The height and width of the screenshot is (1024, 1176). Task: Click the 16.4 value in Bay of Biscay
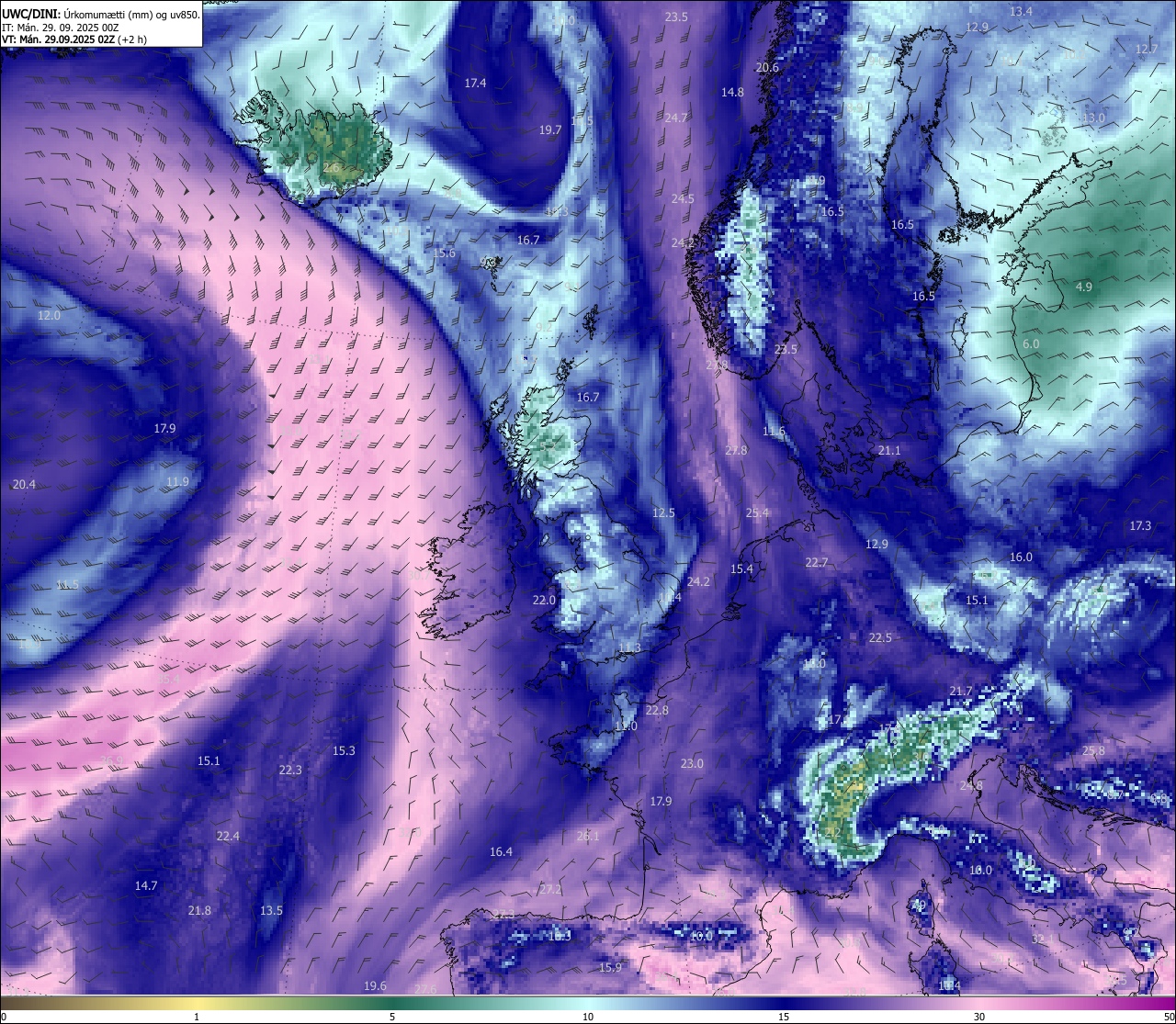[501, 852]
